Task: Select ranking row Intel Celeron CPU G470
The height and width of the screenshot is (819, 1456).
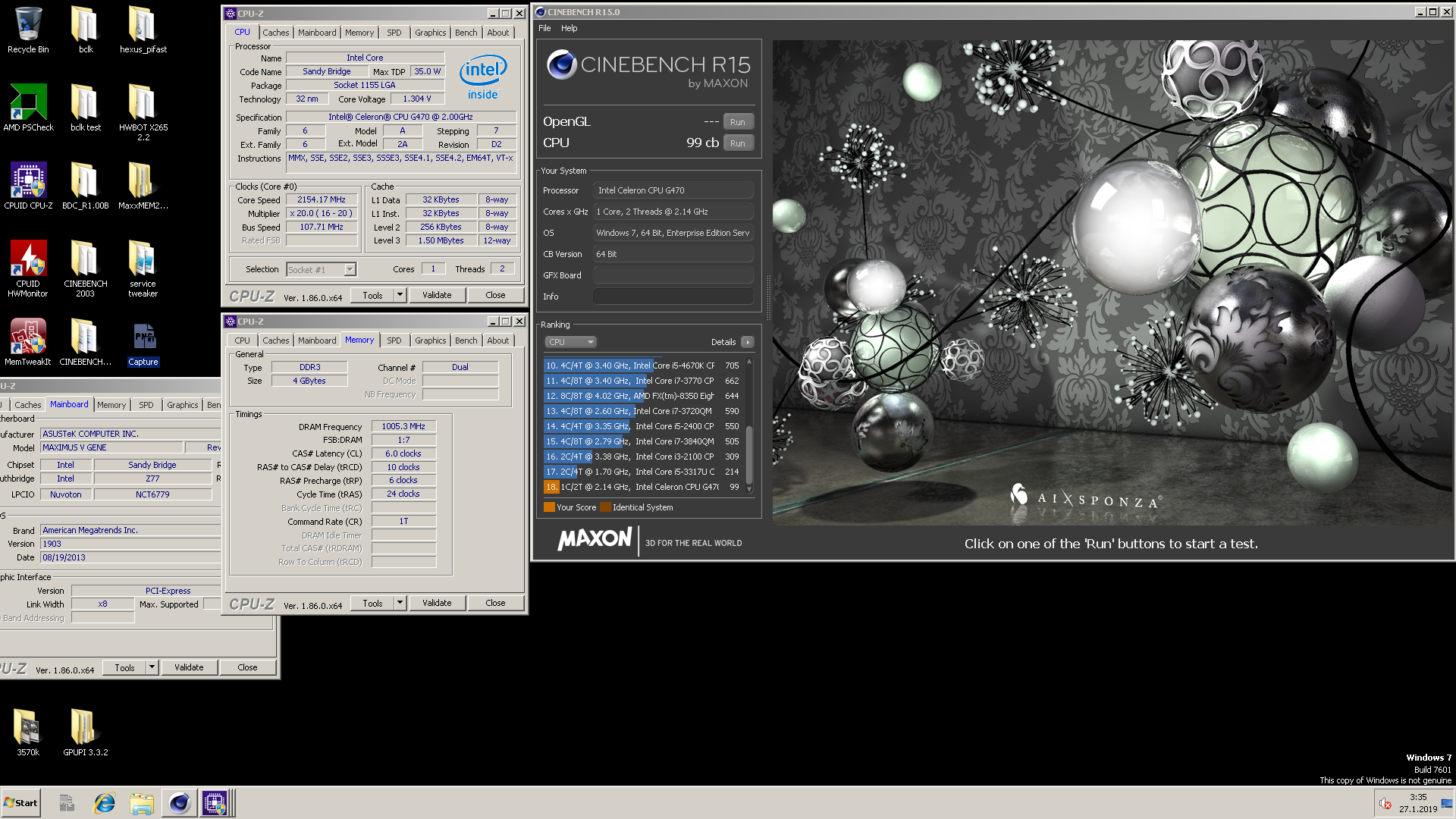Action: tap(642, 487)
